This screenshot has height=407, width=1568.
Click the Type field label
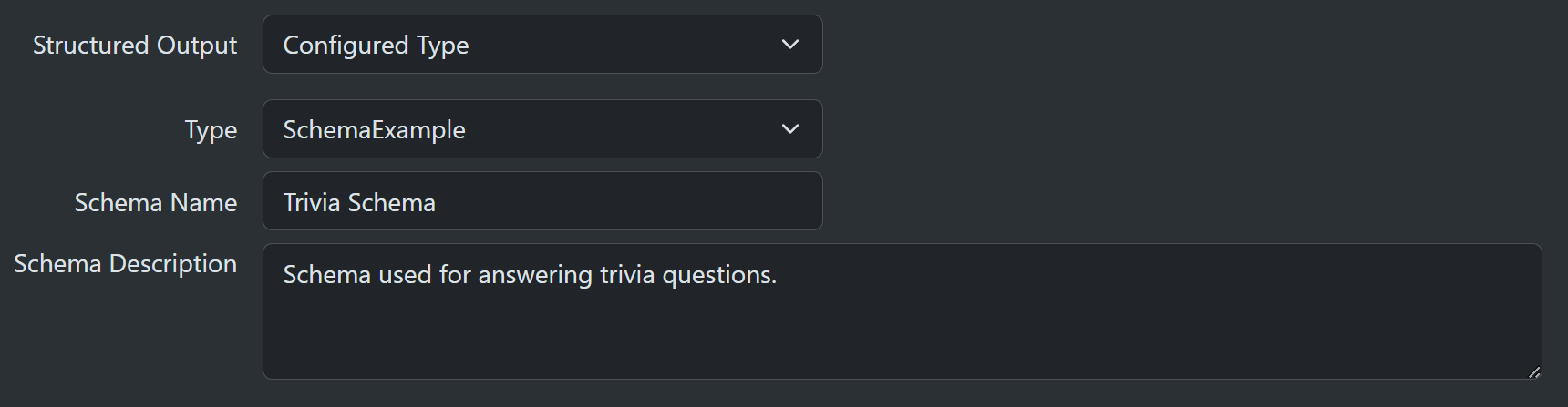[x=211, y=130]
